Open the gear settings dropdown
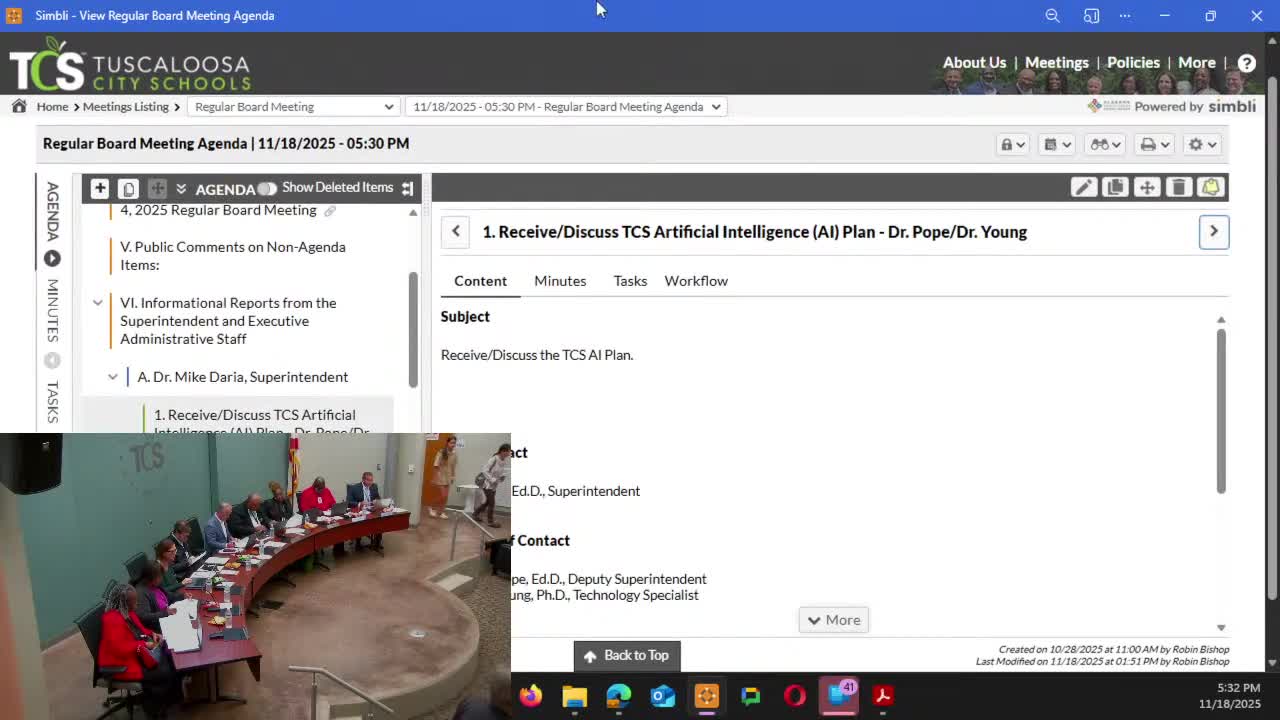The width and height of the screenshot is (1280, 720). click(x=1201, y=144)
